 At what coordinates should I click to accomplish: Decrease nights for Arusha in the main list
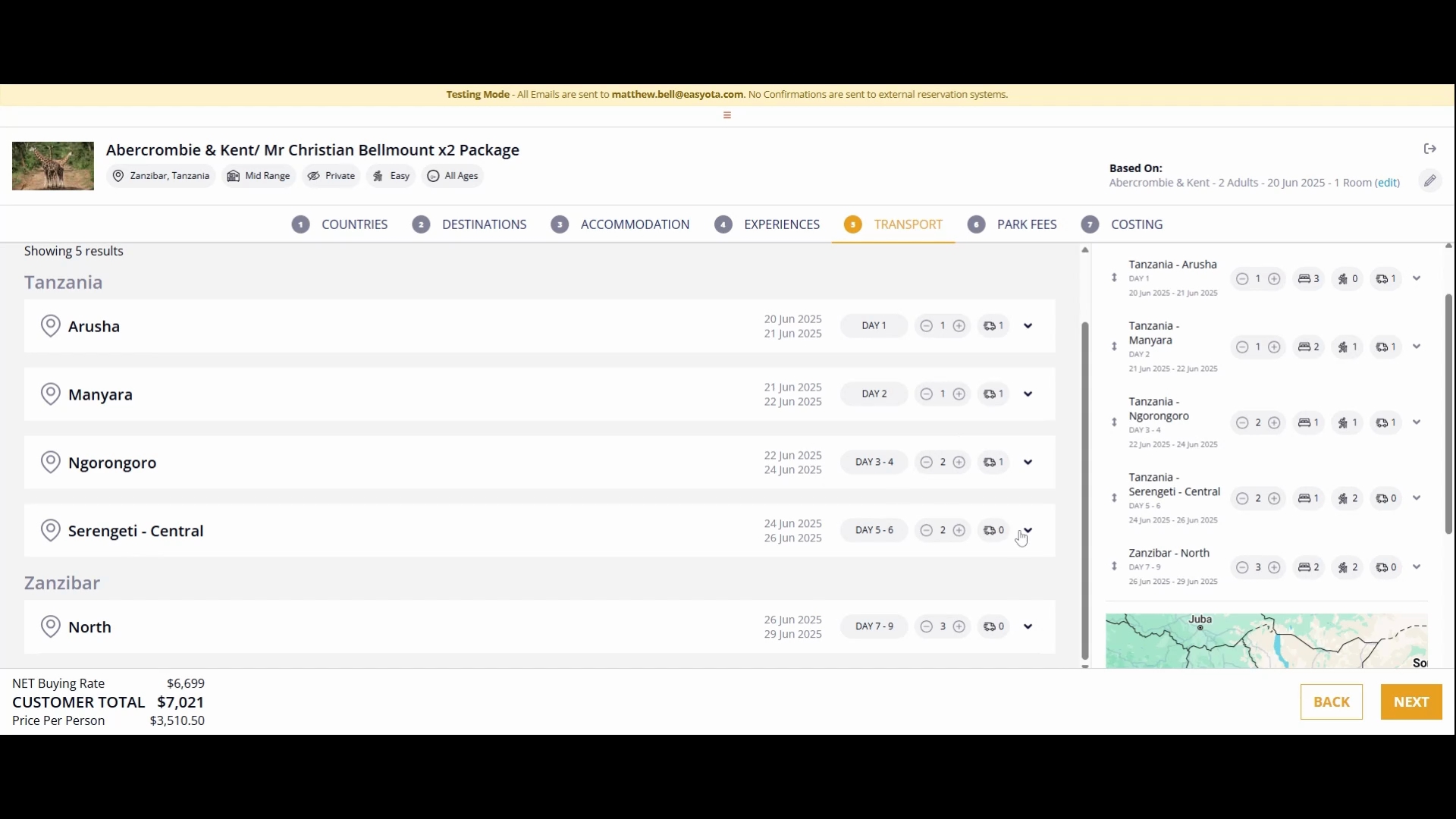(x=927, y=326)
